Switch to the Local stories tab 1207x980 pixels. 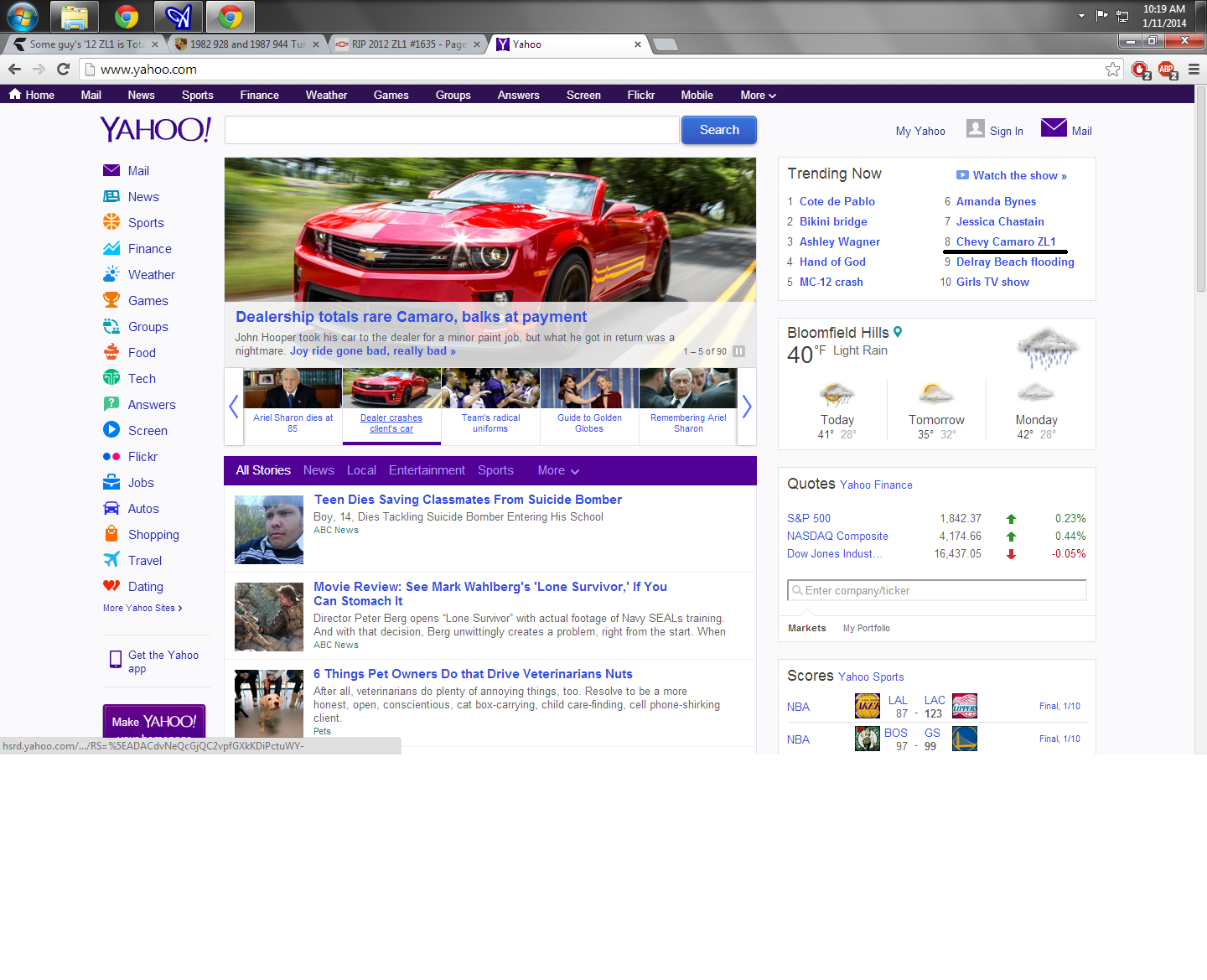361,471
